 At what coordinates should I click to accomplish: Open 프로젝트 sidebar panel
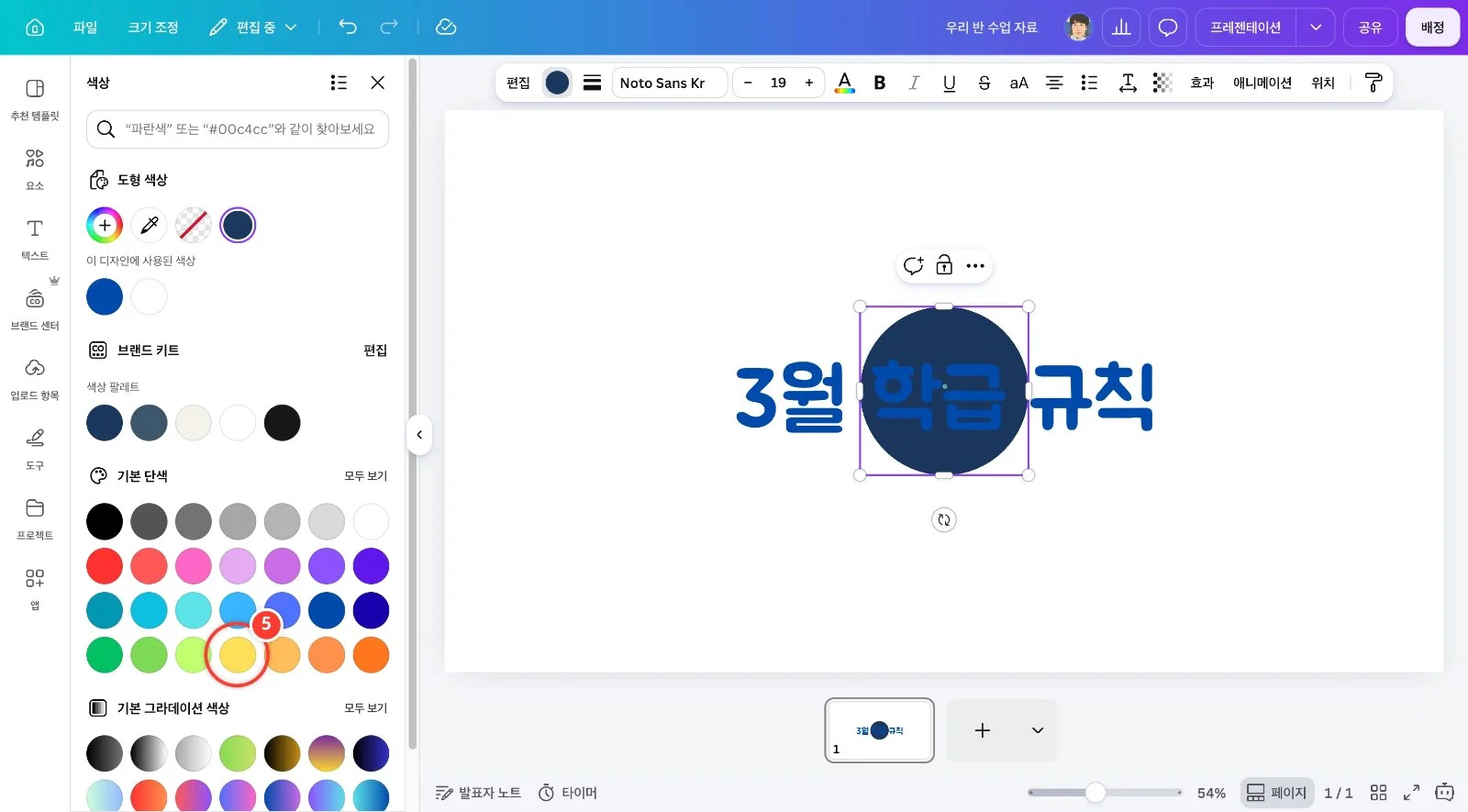pyautogui.click(x=35, y=519)
